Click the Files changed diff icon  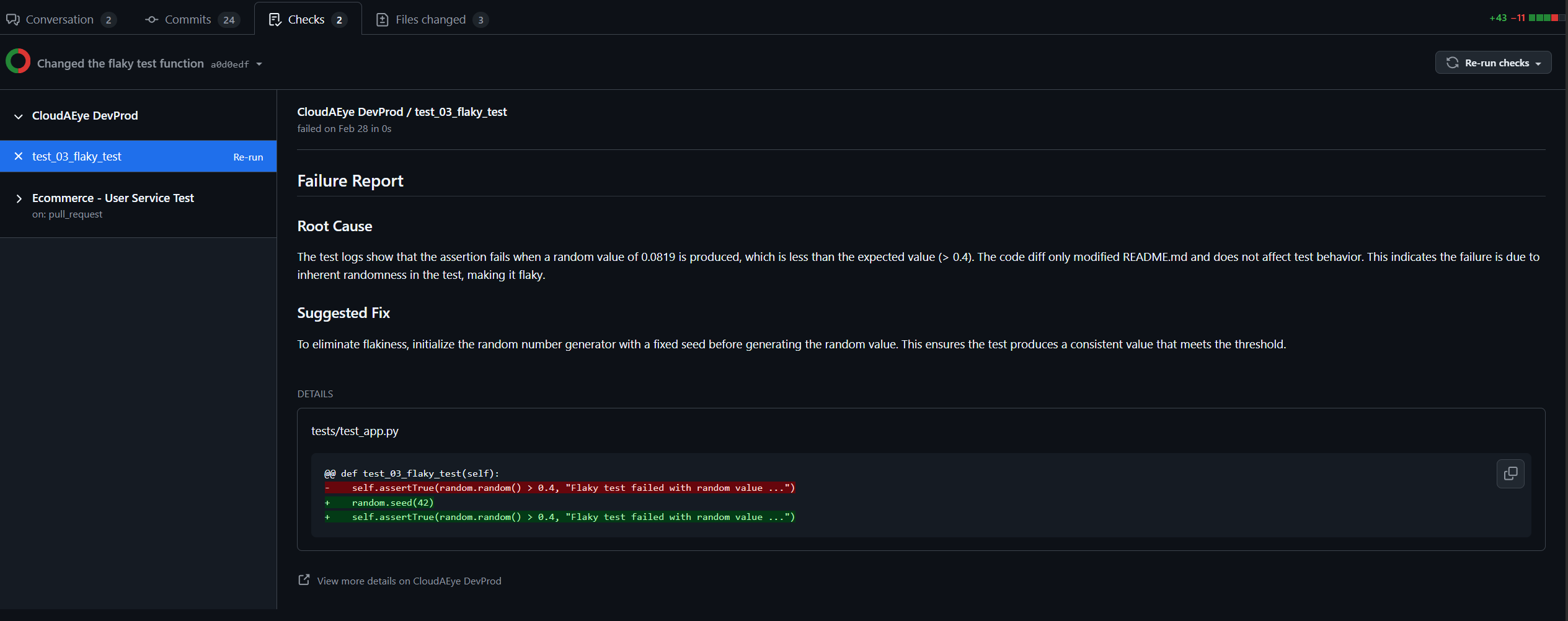pyautogui.click(x=383, y=20)
